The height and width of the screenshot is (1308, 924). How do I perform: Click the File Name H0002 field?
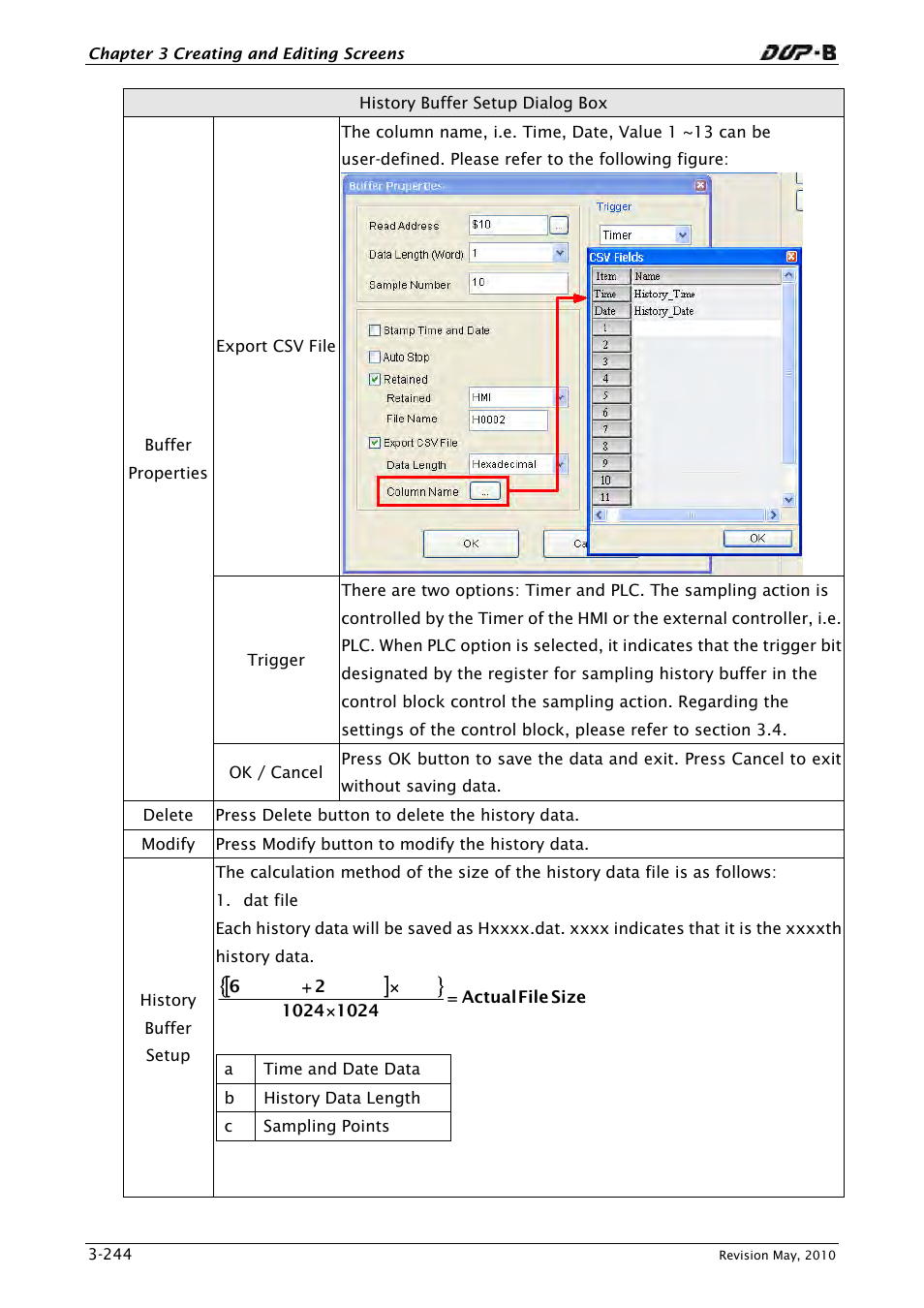(x=508, y=420)
